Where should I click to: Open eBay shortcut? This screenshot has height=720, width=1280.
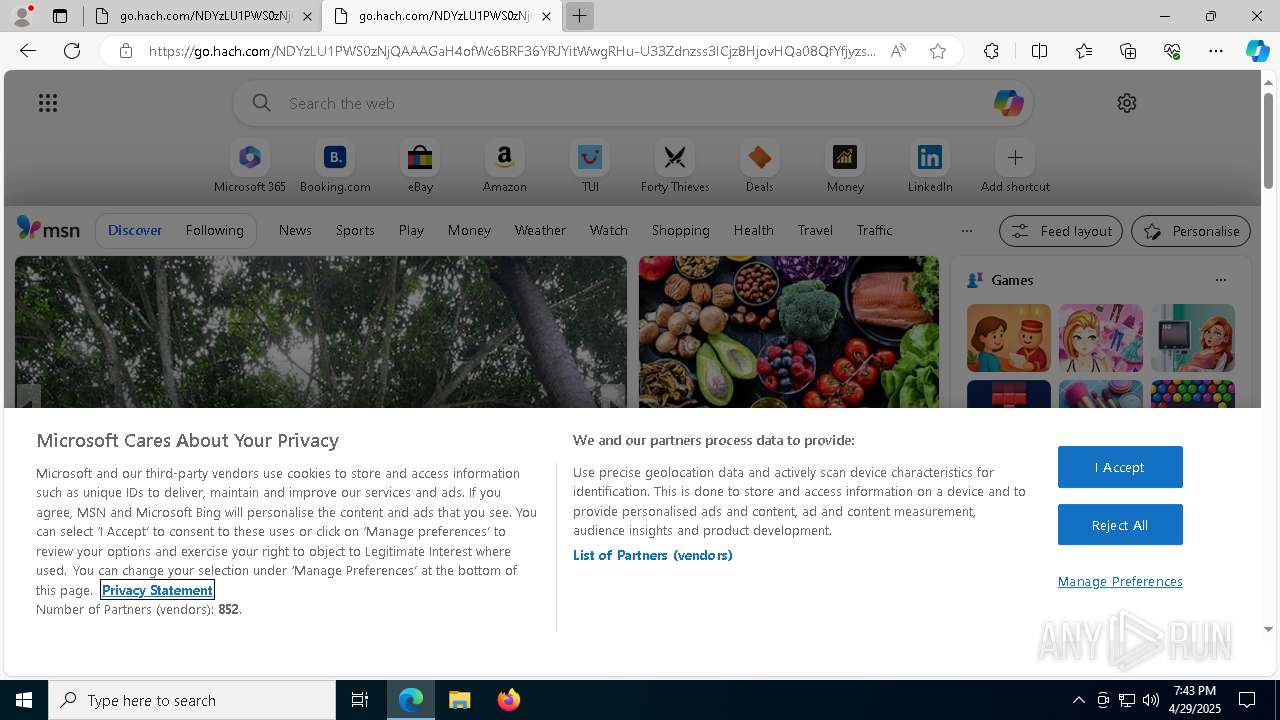pyautogui.click(x=420, y=166)
